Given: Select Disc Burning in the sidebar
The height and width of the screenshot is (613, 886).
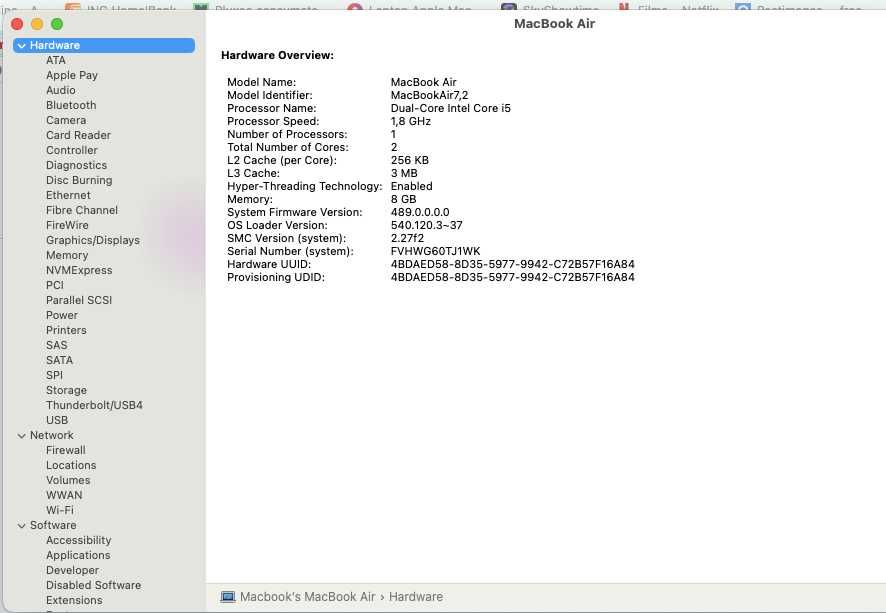Looking at the screenshot, I should [x=79, y=180].
